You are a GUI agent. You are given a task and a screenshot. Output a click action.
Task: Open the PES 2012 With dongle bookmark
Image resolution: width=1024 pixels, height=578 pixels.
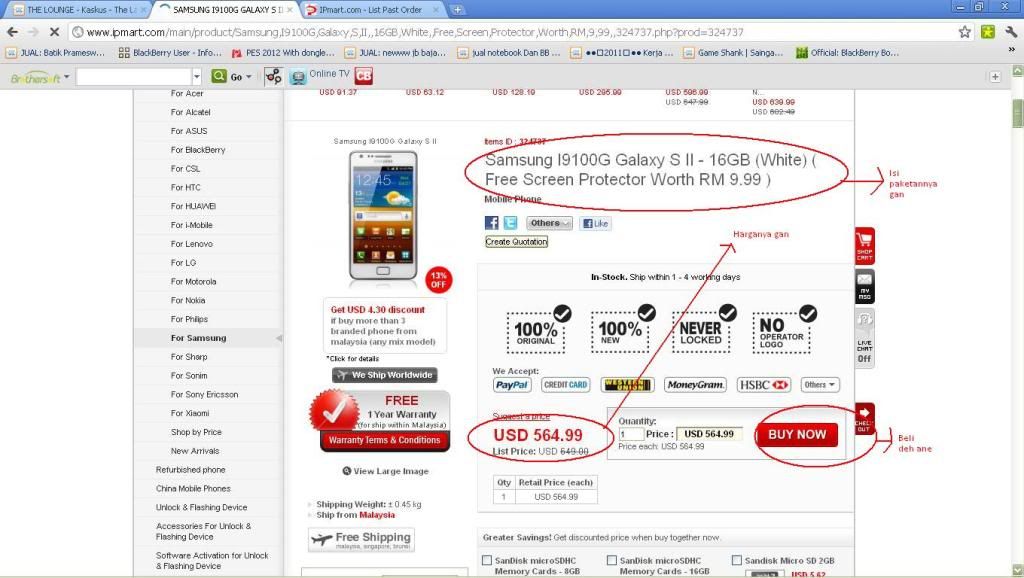(x=283, y=53)
